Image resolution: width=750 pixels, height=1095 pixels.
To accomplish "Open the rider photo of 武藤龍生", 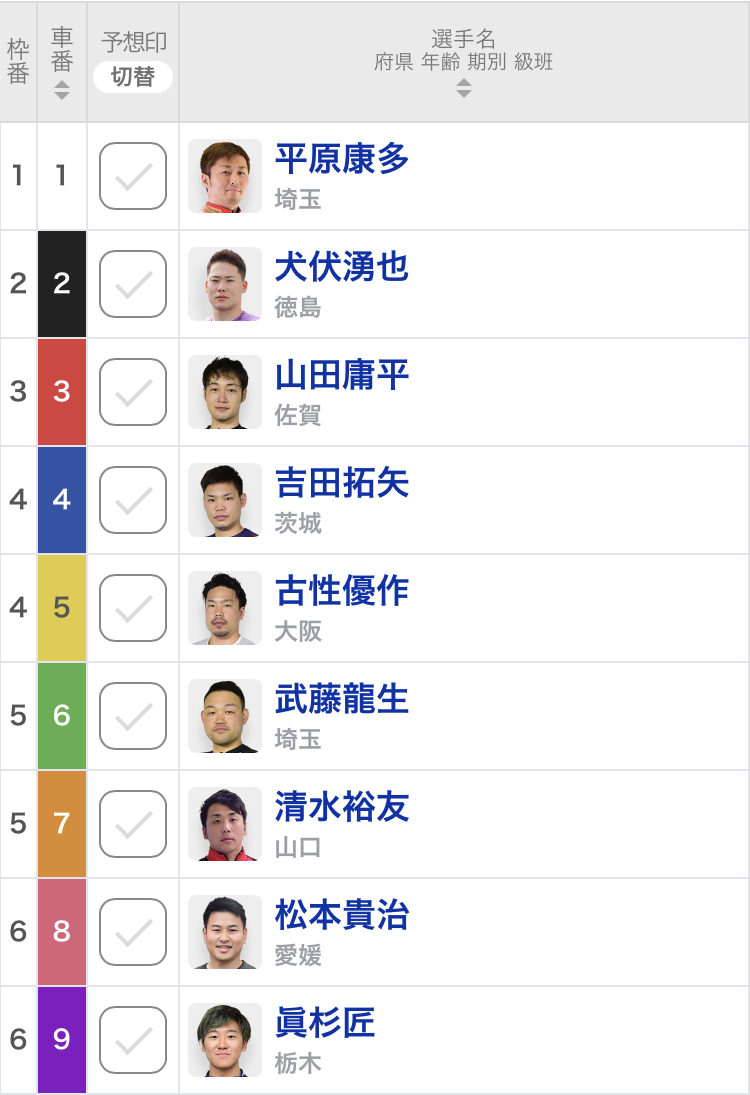I will [225, 716].
